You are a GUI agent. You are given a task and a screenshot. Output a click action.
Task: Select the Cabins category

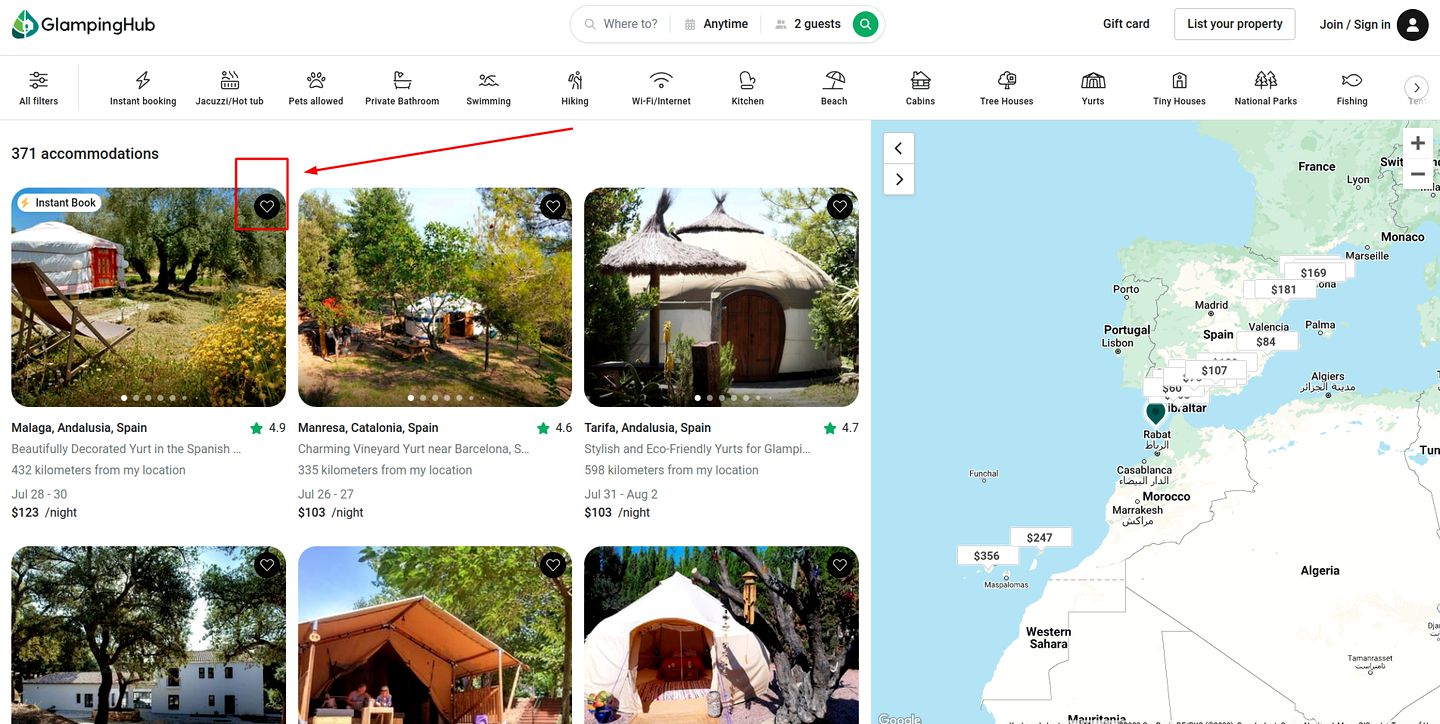pyautogui.click(x=920, y=88)
